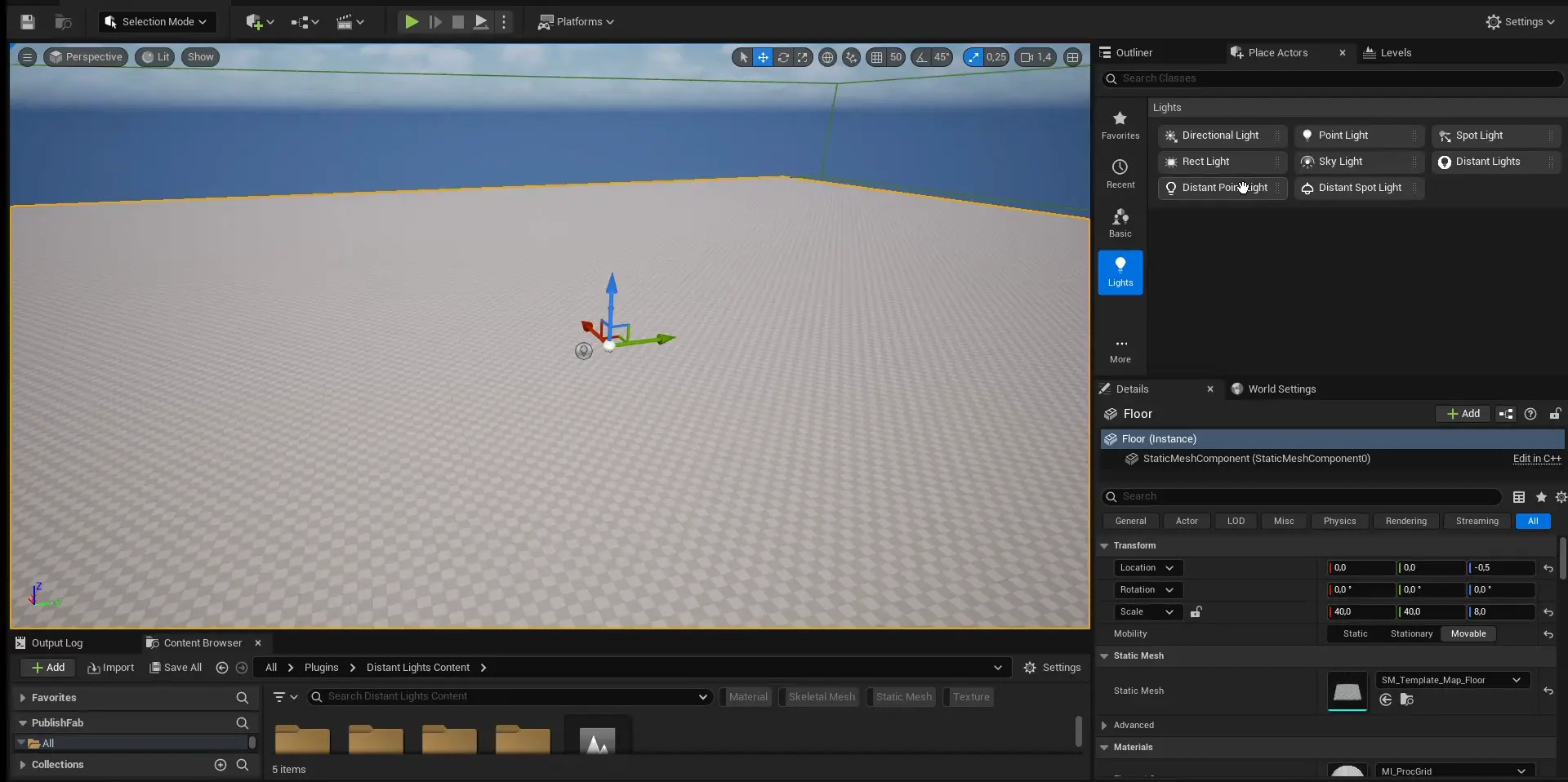The width and height of the screenshot is (1568, 782).
Task: Click the Search Classes field
Action: [x=1332, y=78]
